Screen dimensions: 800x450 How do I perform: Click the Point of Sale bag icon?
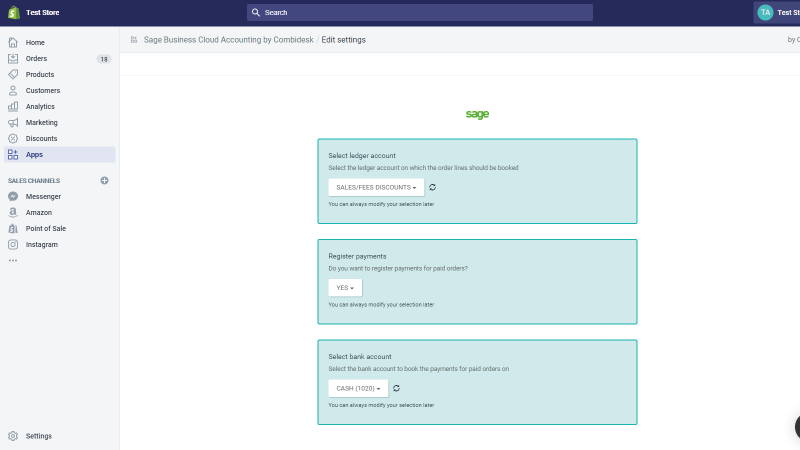tap(13, 229)
